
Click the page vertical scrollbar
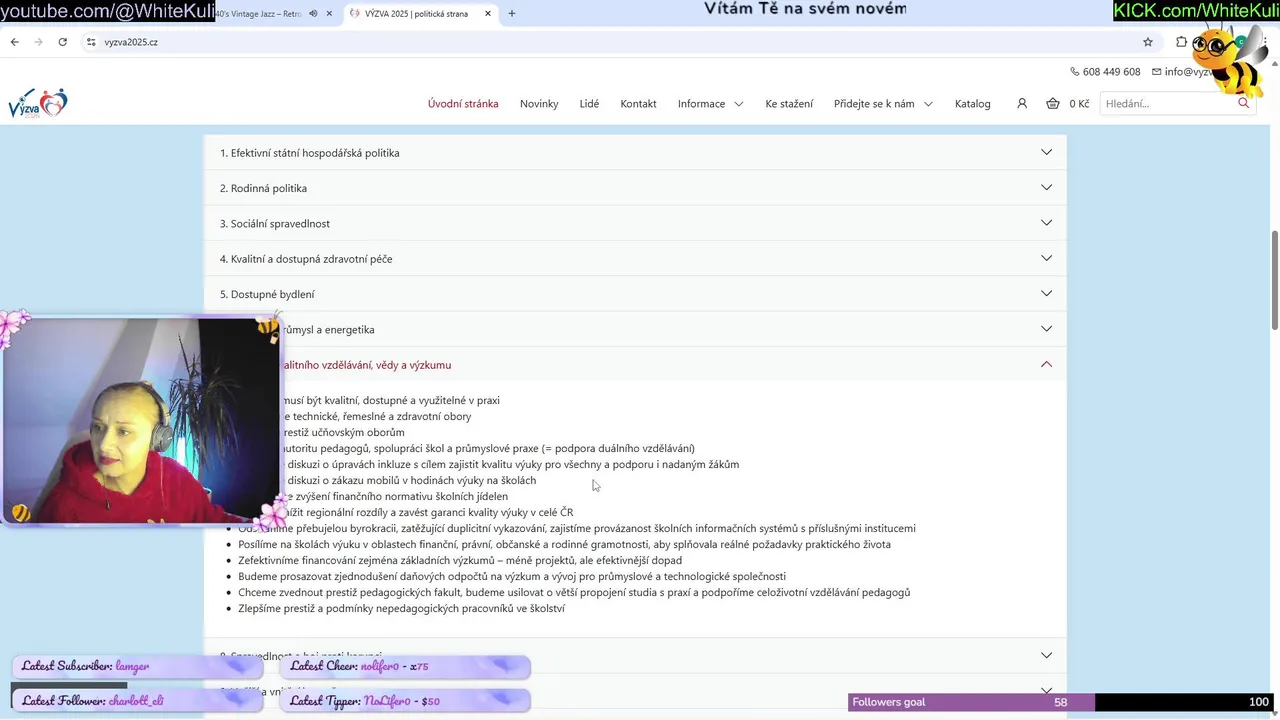tap(1274, 280)
